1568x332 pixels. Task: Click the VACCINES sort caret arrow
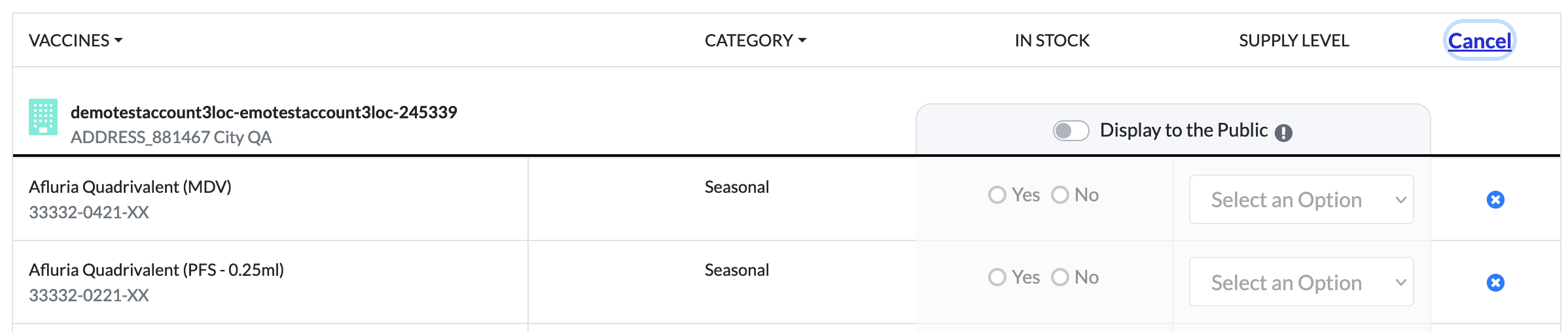click(x=118, y=41)
